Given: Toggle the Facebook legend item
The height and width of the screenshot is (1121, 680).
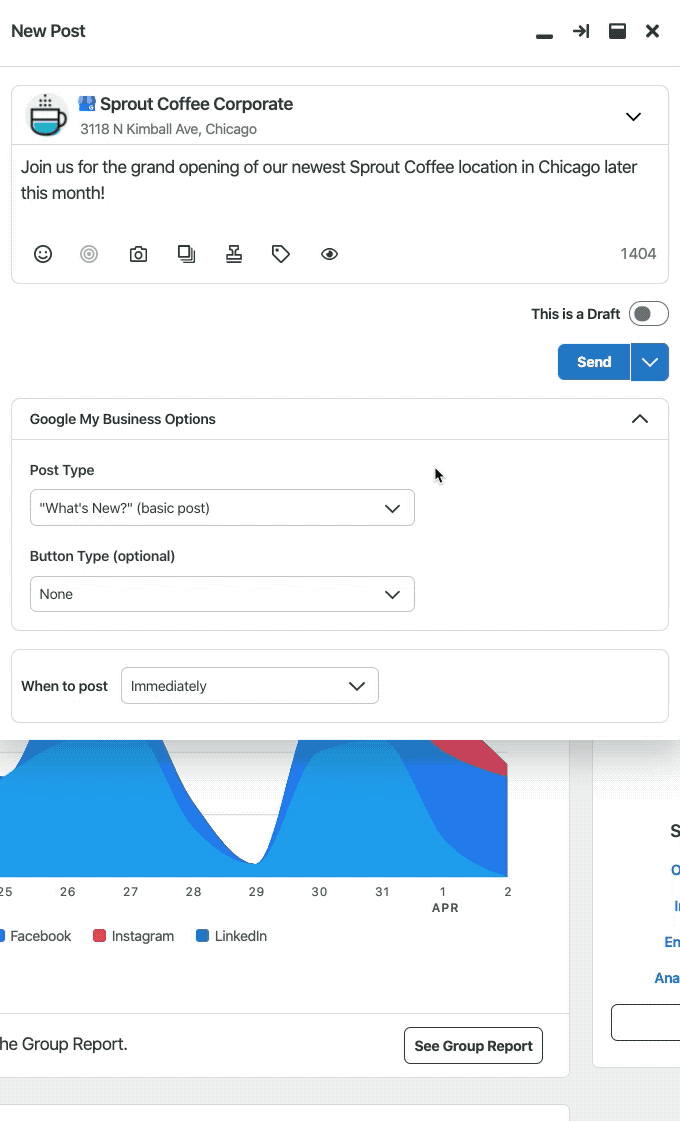Looking at the screenshot, I should click(x=36, y=936).
